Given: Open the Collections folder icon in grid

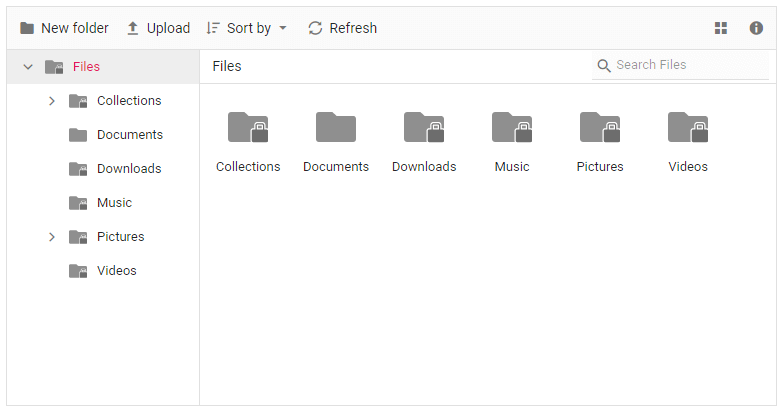Looking at the screenshot, I should (248, 127).
